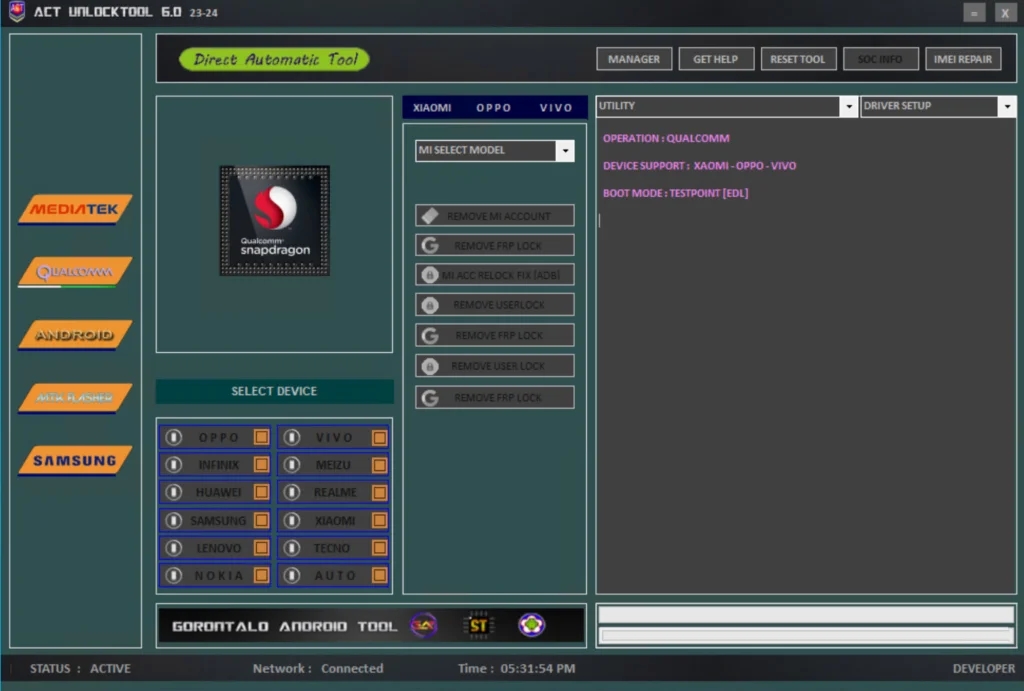Tick the orange checkbox for NOKIA
Image resolution: width=1024 pixels, height=691 pixels.
pyautogui.click(x=261, y=575)
